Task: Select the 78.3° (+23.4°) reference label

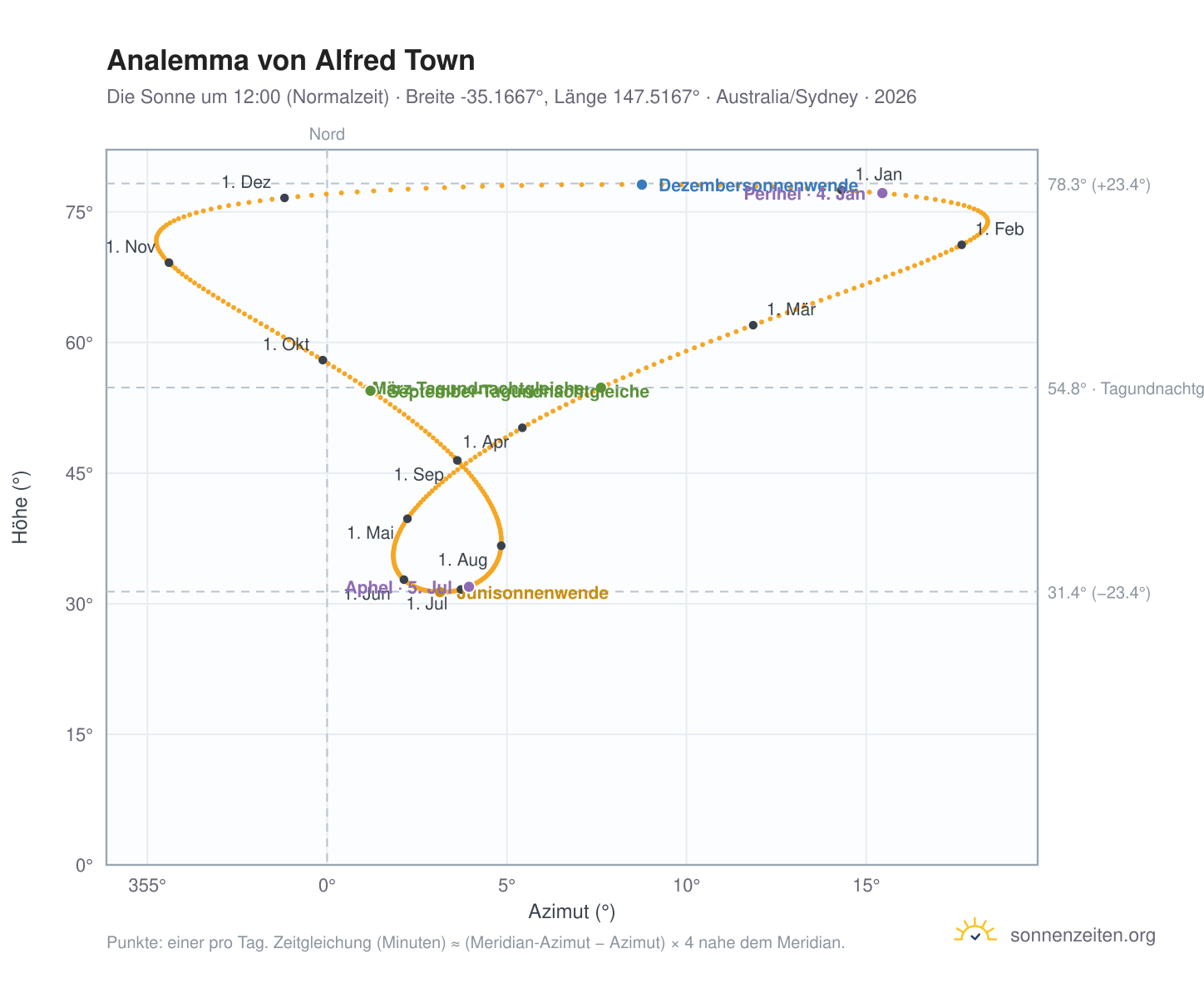Action: click(x=1099, y=185)
